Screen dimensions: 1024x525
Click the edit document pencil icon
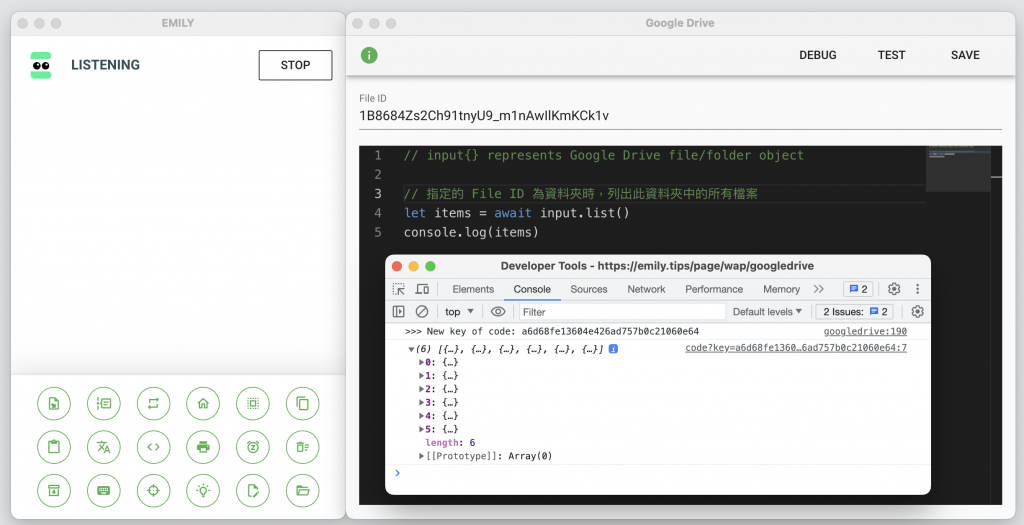click(x=253, y=490)
